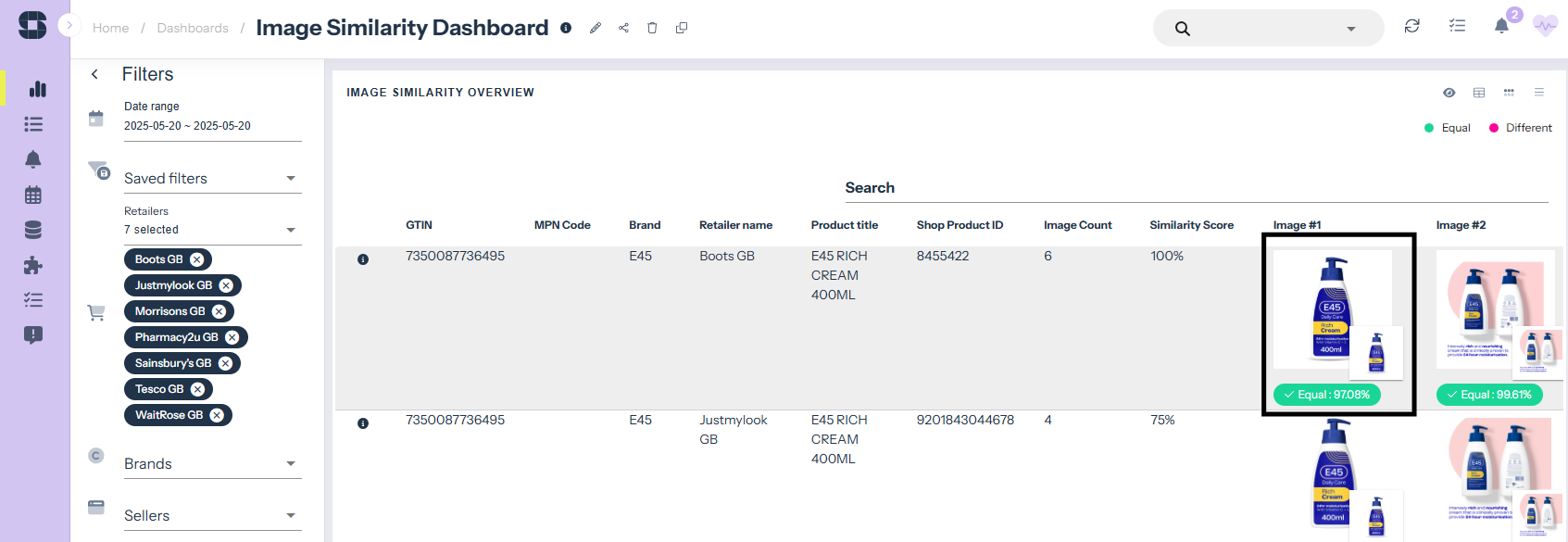Go to the Dashboards breadcrumb
1568x542 pixels.
(x=193, y=28)
